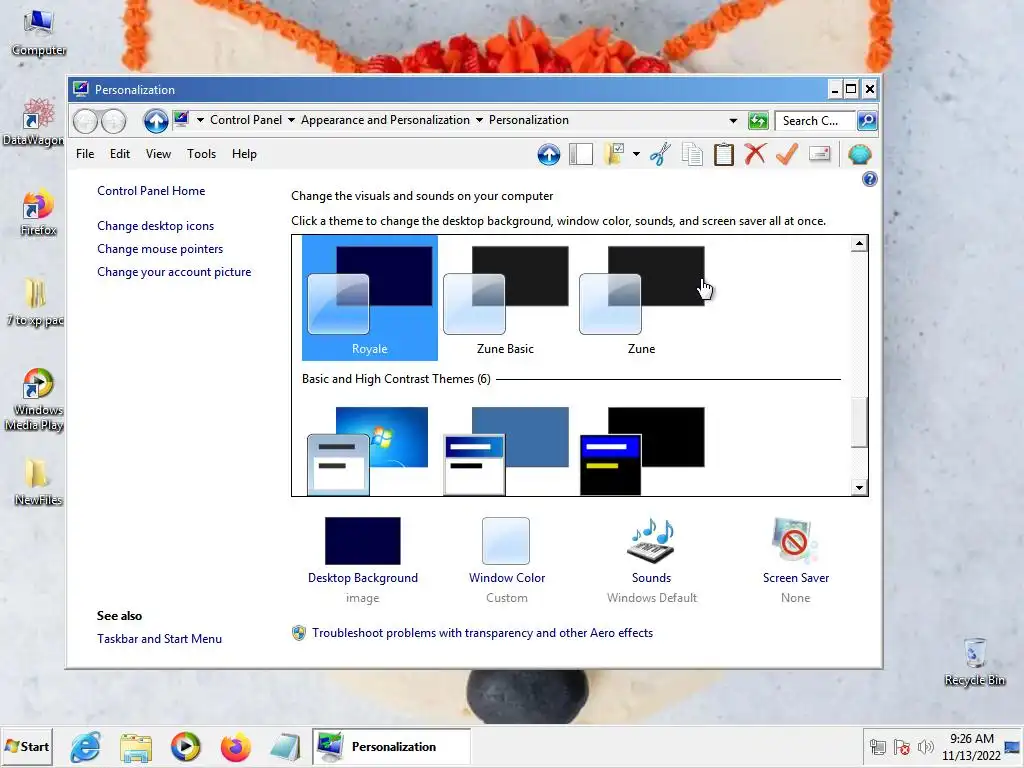
Task: Launch Firefox from the taskbar
Action: [x=236, y=747]
